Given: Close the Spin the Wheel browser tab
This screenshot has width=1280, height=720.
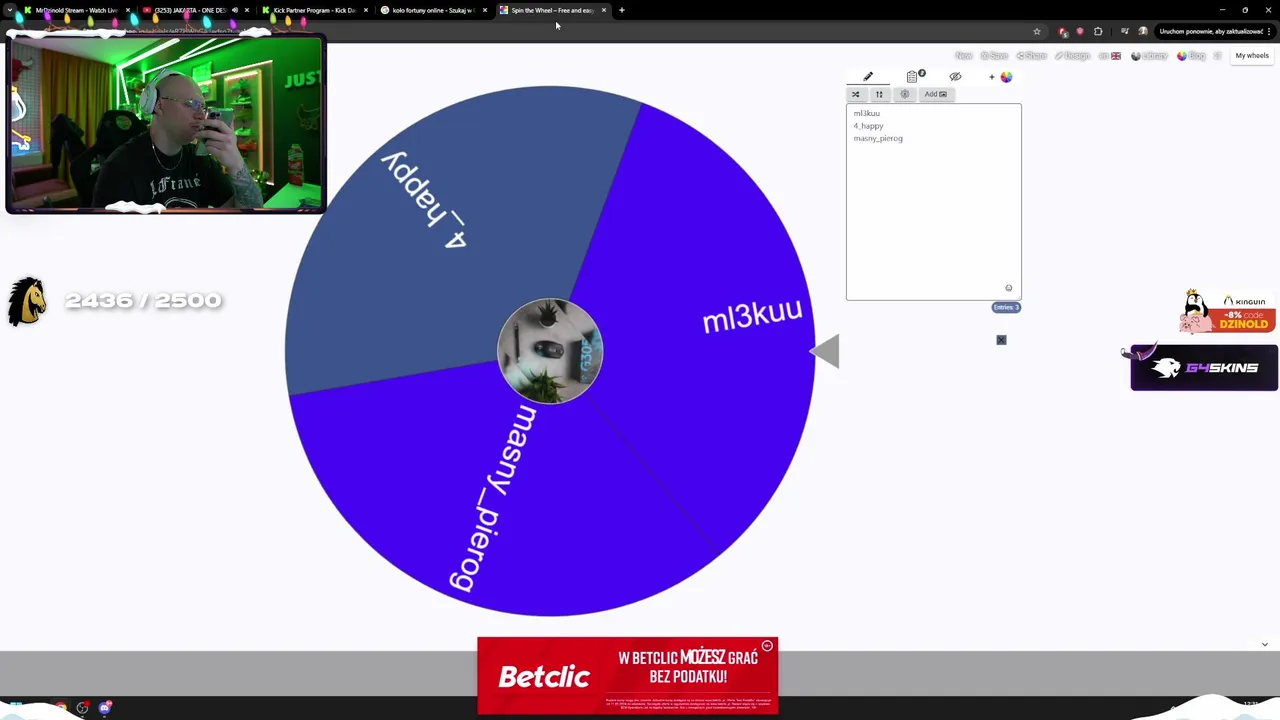Looking at the screenshot, I should point(604,10).
